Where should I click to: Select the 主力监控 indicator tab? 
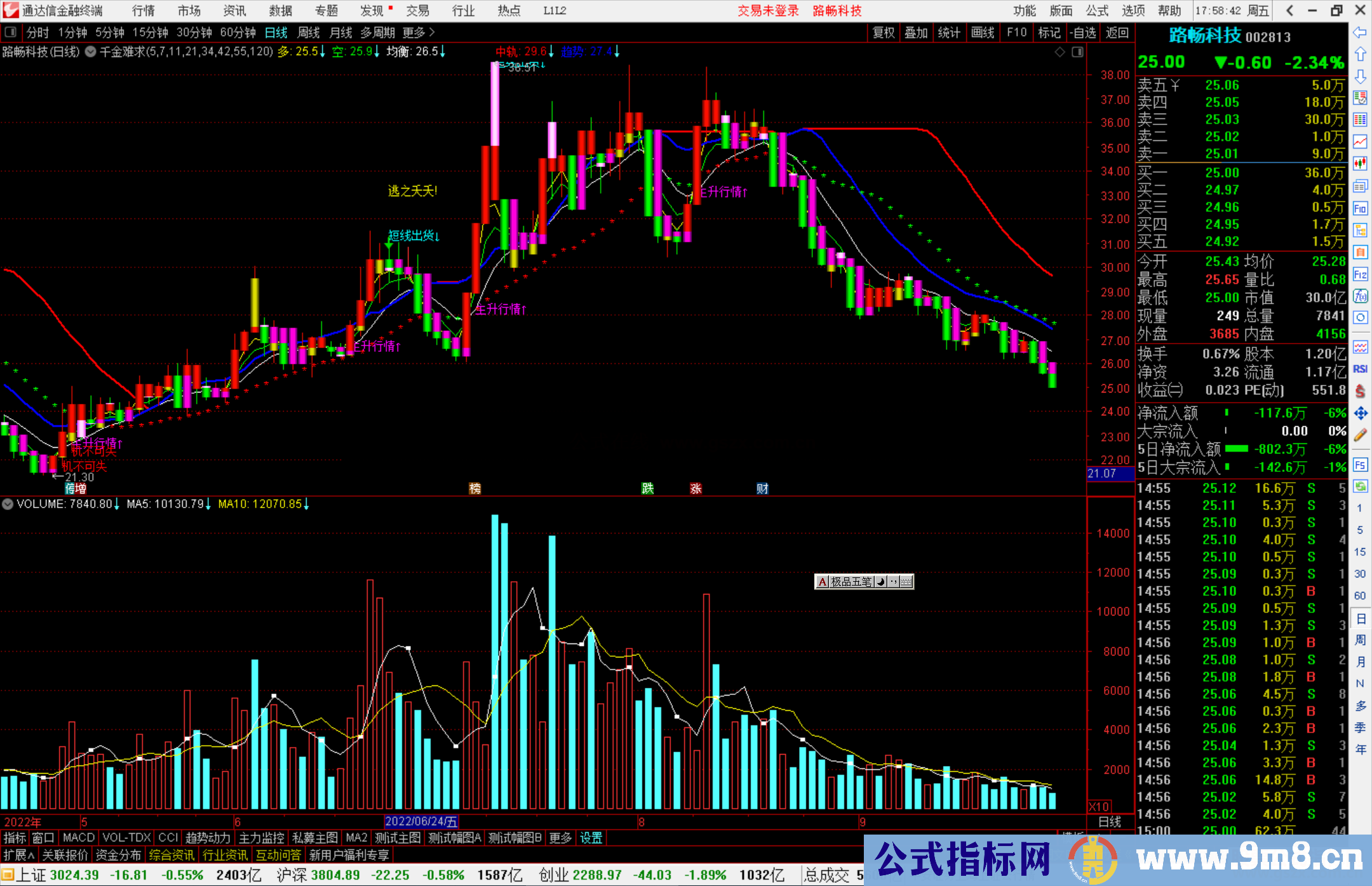[x=262, y=838]
